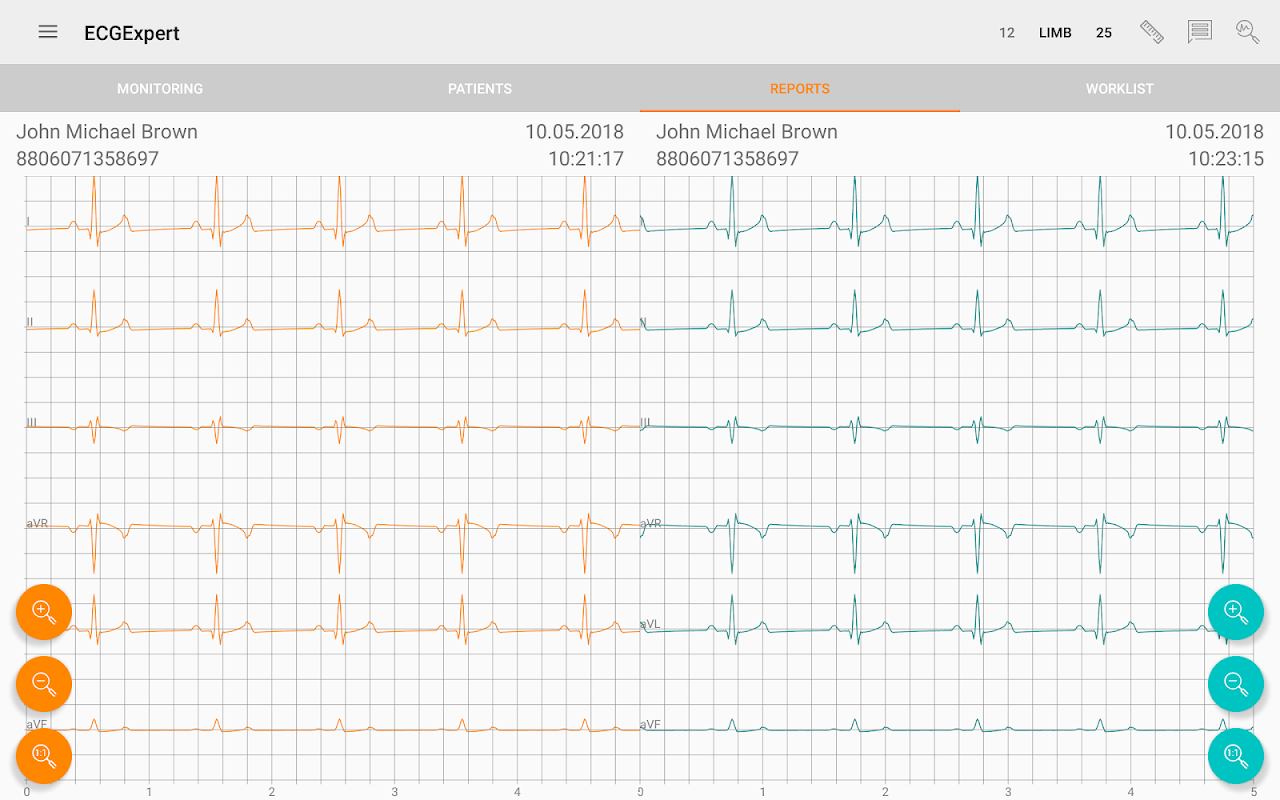
Task: Open the Patients tab
Action: coord(480,89)
